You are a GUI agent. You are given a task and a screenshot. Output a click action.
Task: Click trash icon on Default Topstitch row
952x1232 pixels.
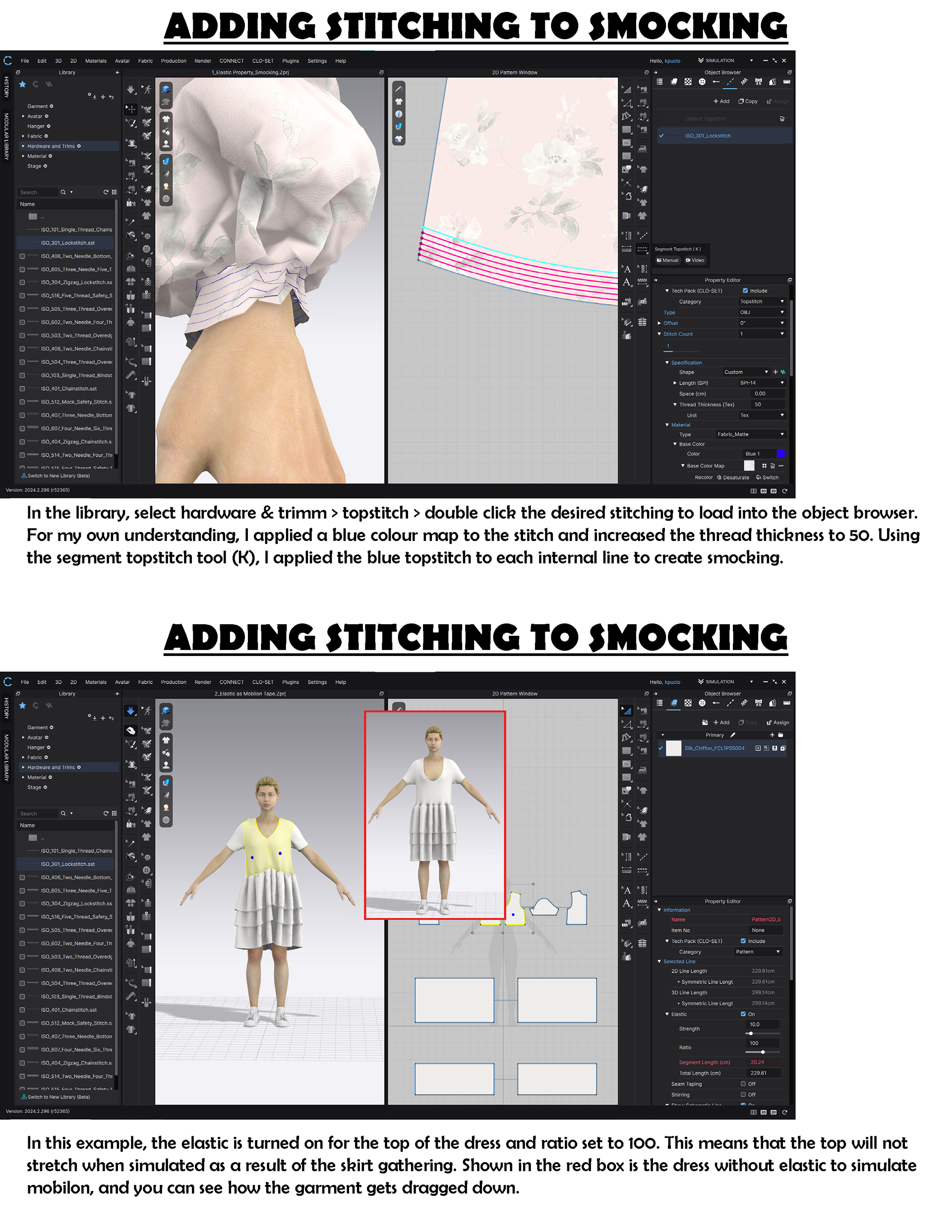pos(782,119)
